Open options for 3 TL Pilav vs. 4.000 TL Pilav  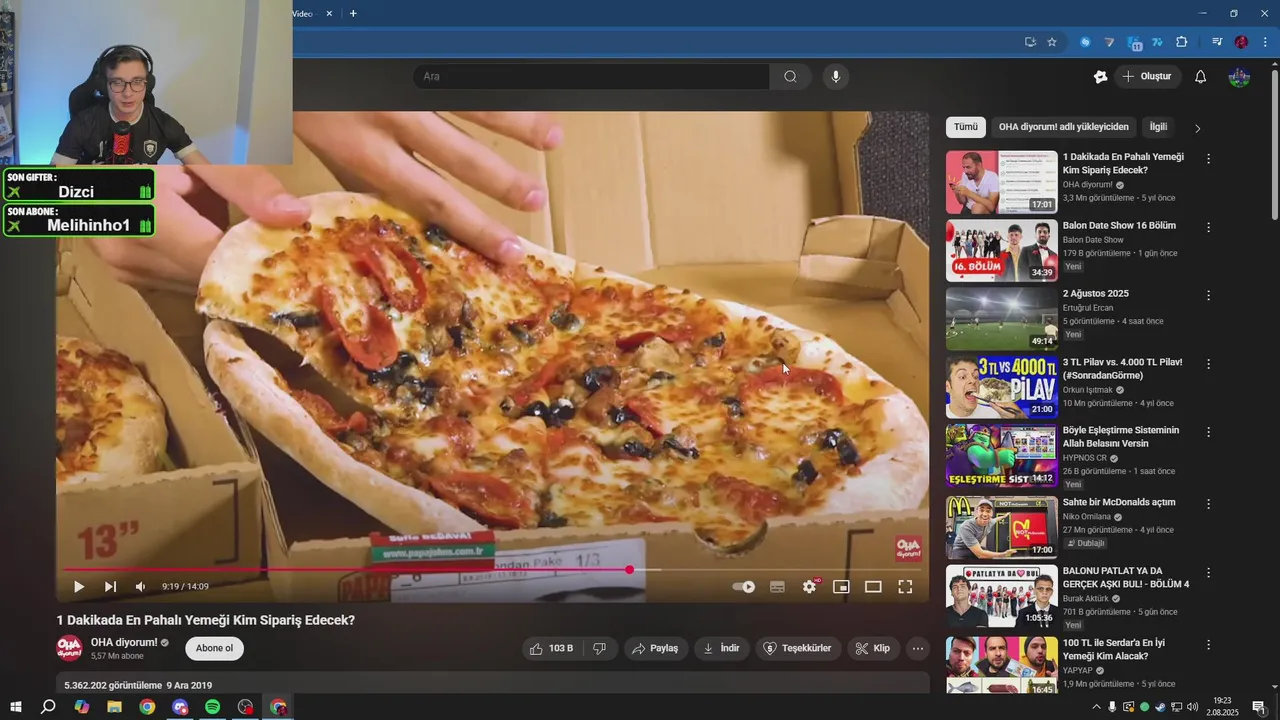coord(1208,364)
